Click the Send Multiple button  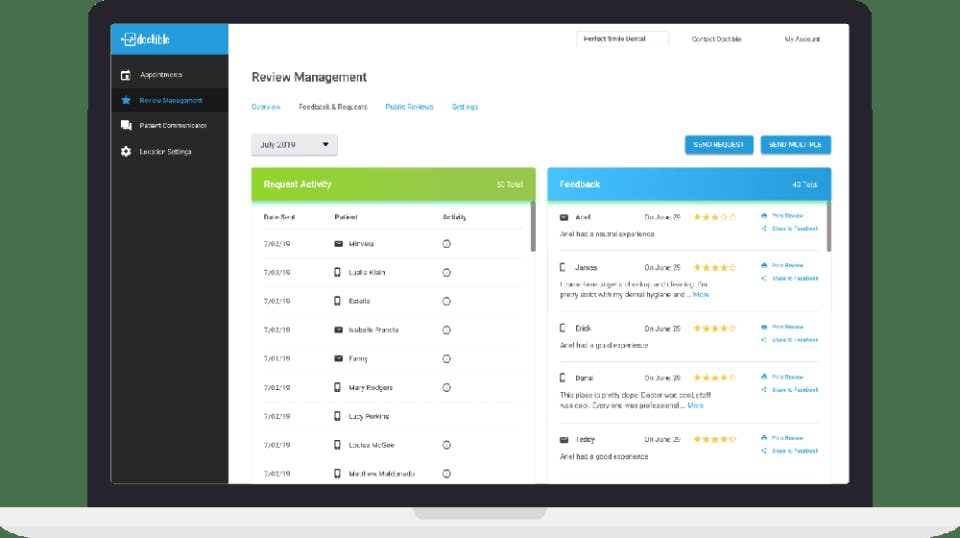[x=795, y=144]
